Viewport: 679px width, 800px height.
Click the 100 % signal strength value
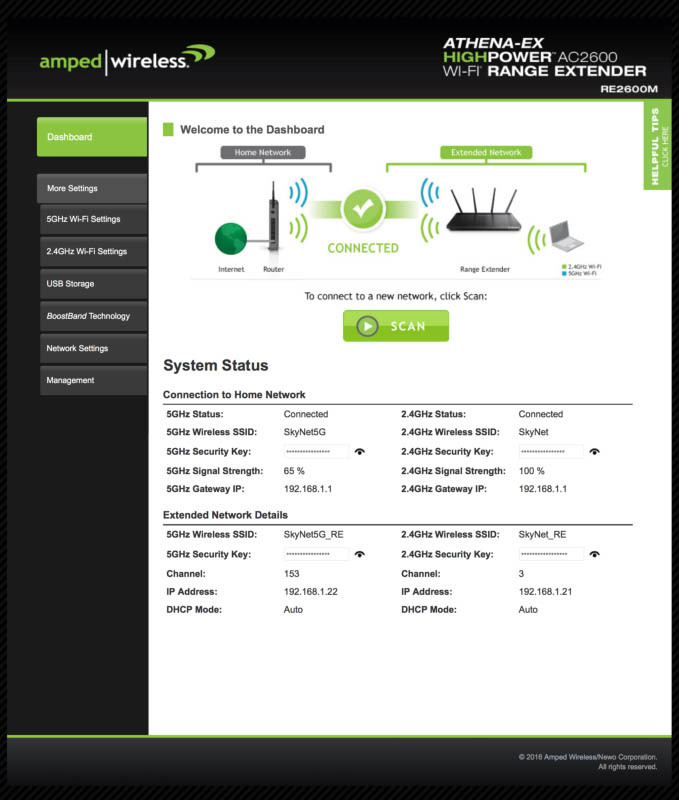[x=532, y=471]
